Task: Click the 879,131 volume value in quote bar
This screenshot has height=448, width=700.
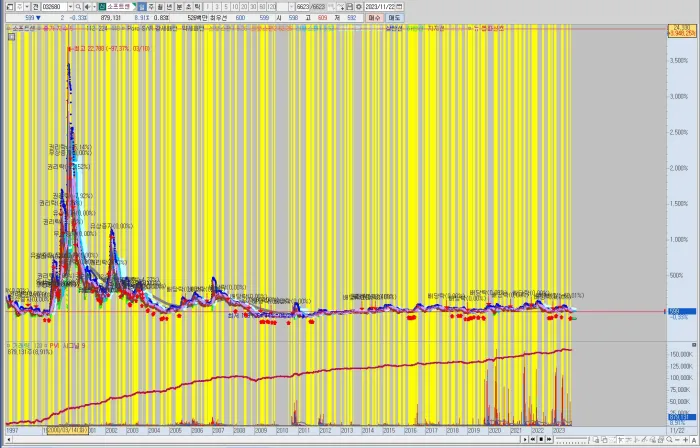Action: tap(110, 18)
